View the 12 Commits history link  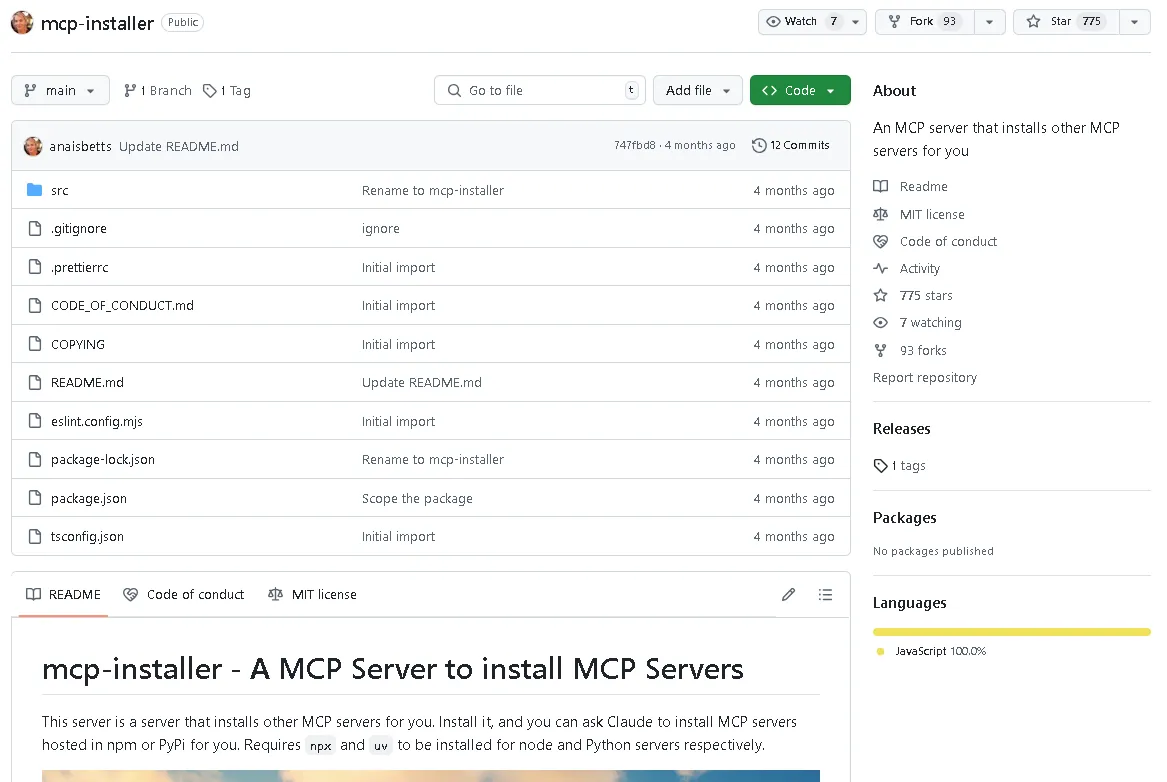(791, 146)
